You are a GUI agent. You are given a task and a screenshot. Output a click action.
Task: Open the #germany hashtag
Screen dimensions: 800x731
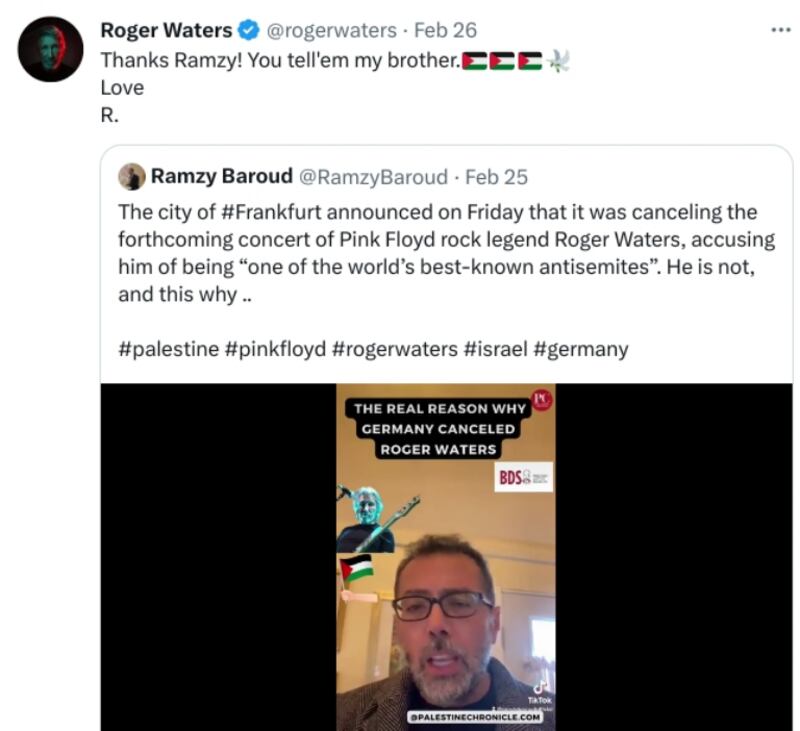[x=581, y=349]
